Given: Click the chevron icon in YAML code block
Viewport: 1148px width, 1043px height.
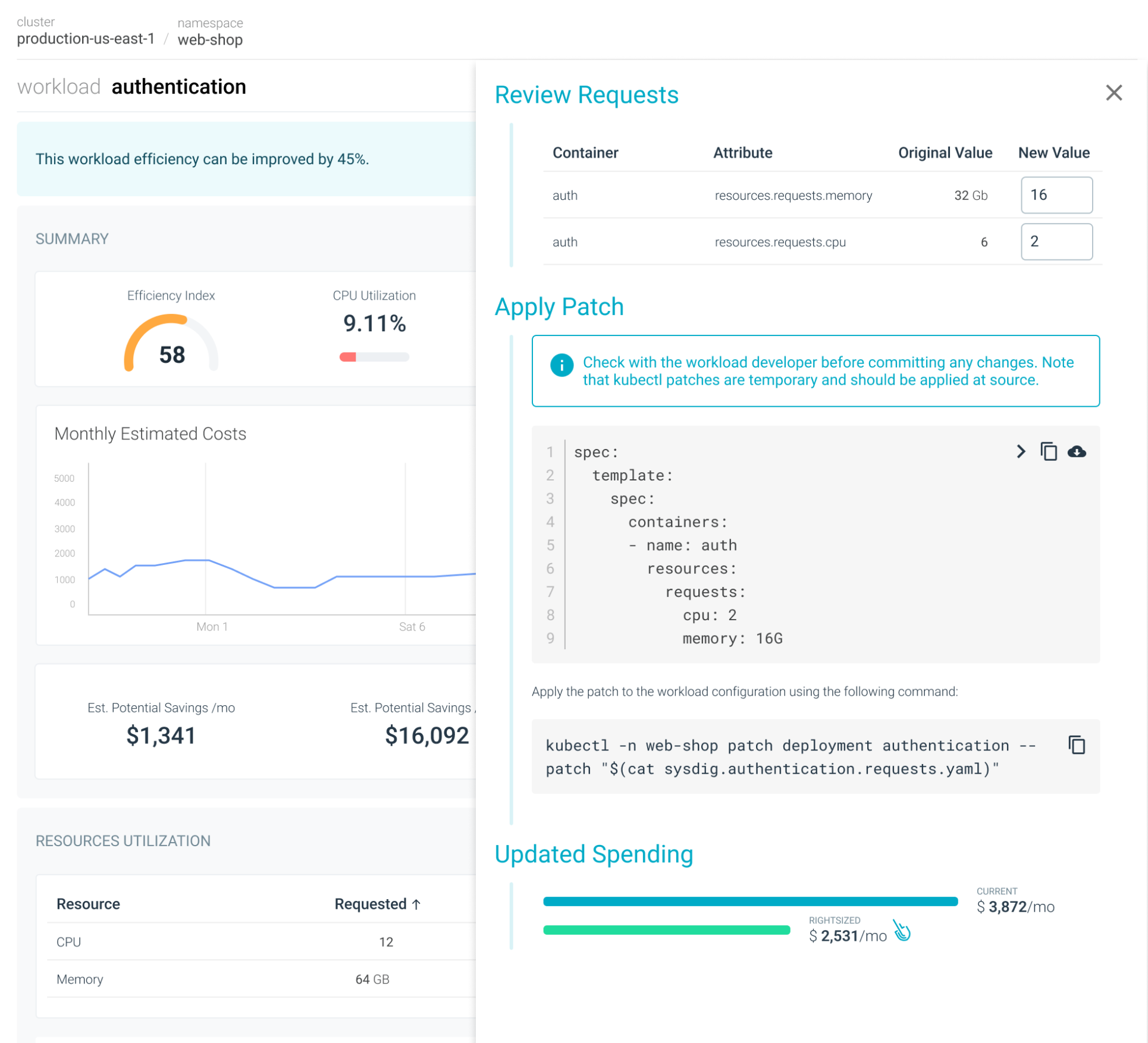Looking at the screenshot, I should 1021,452.
